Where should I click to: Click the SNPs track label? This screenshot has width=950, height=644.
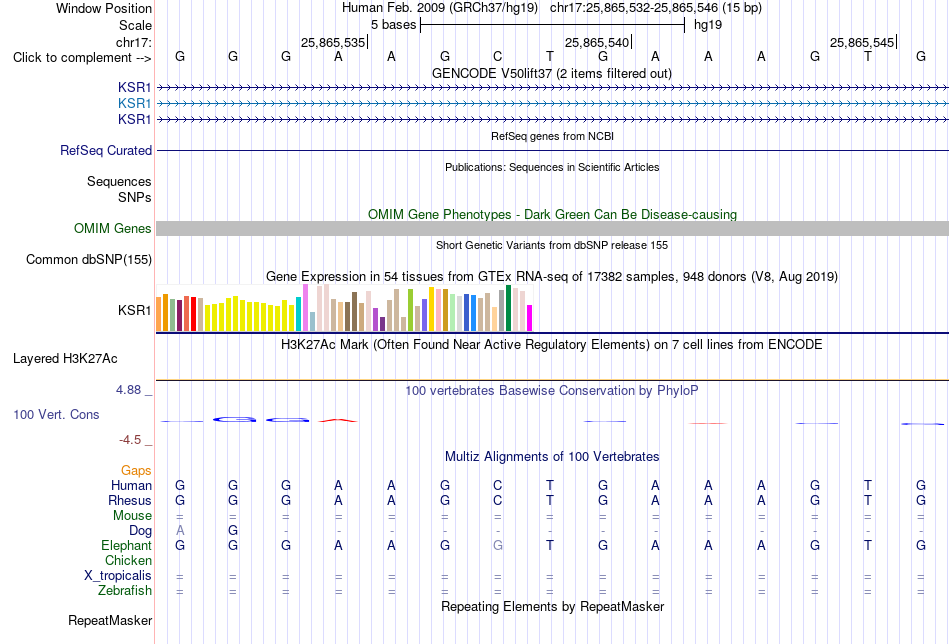(135, 198)
